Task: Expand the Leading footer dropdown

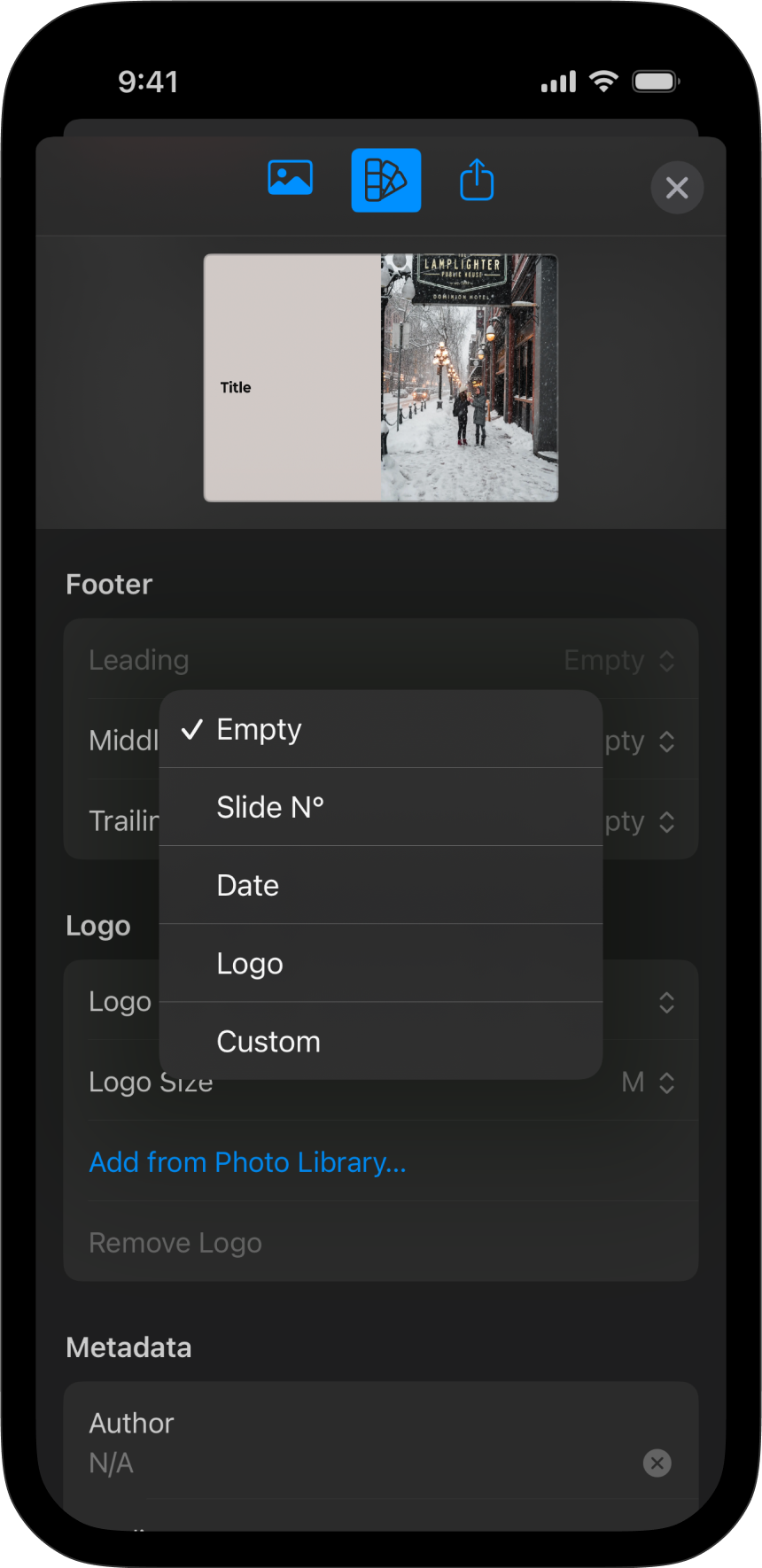Action: (619, 660)
